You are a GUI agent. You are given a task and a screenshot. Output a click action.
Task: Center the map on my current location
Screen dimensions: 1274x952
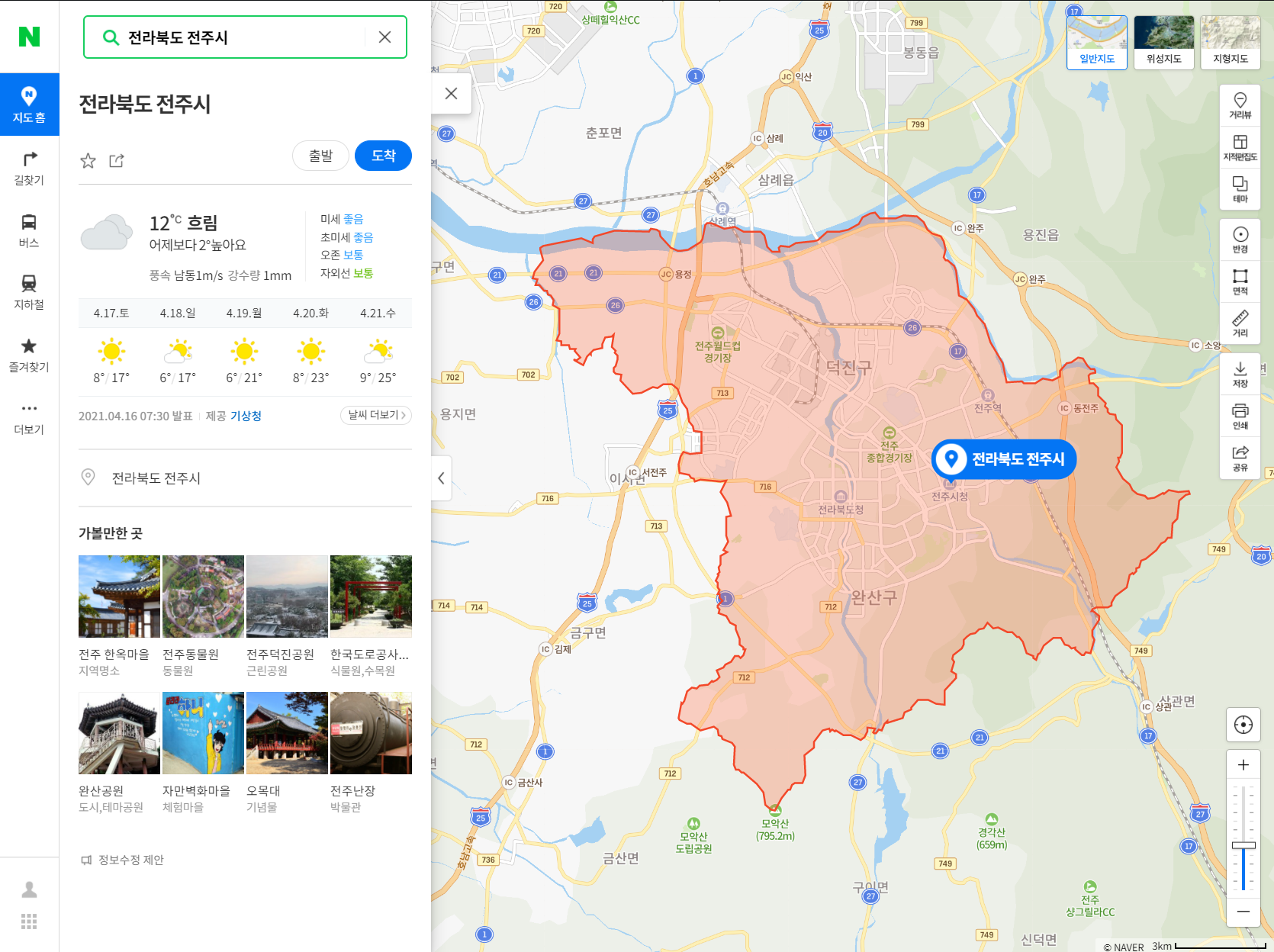1243,725
